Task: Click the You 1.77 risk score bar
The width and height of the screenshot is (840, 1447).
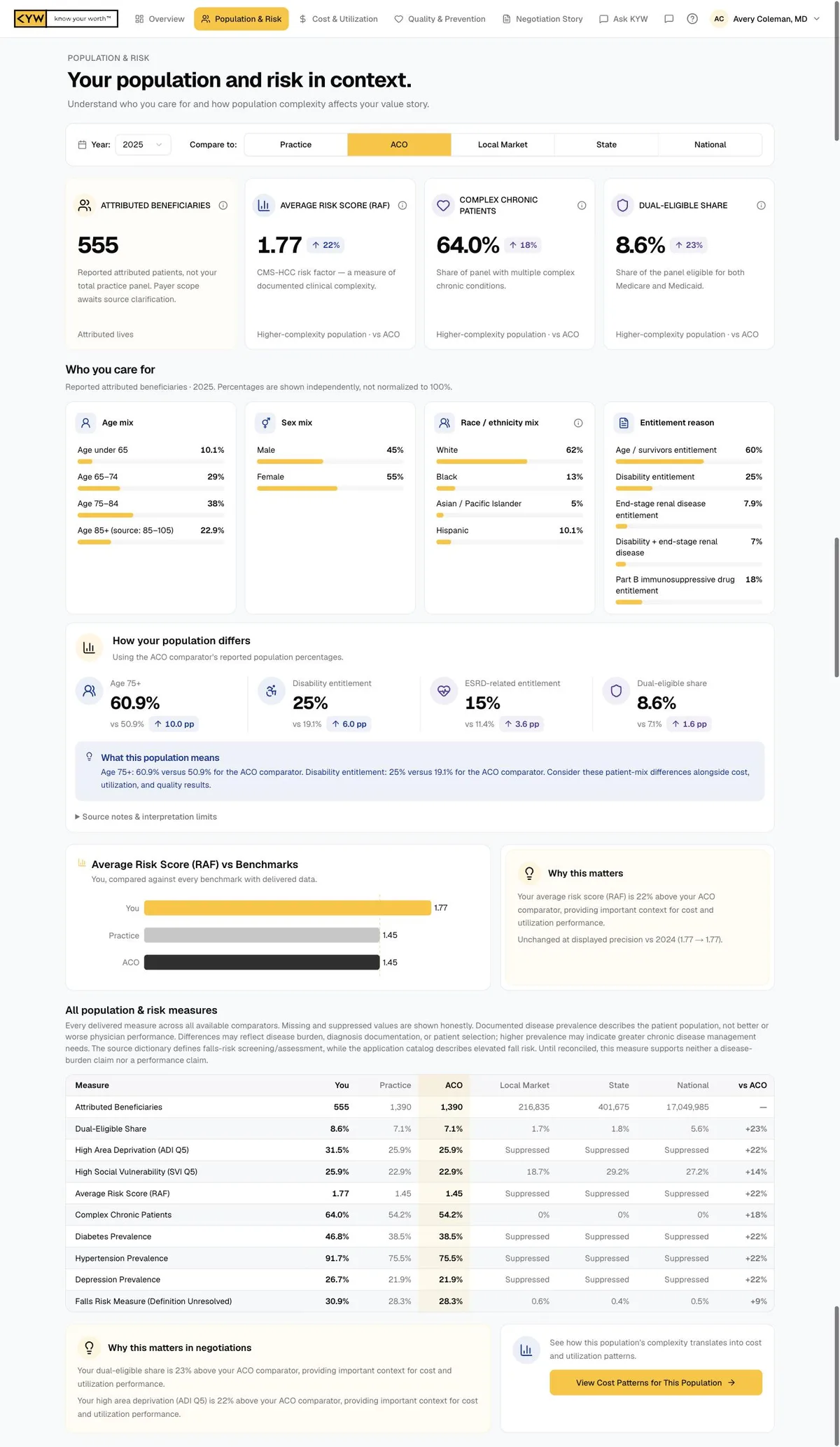Action: (288, 908)
